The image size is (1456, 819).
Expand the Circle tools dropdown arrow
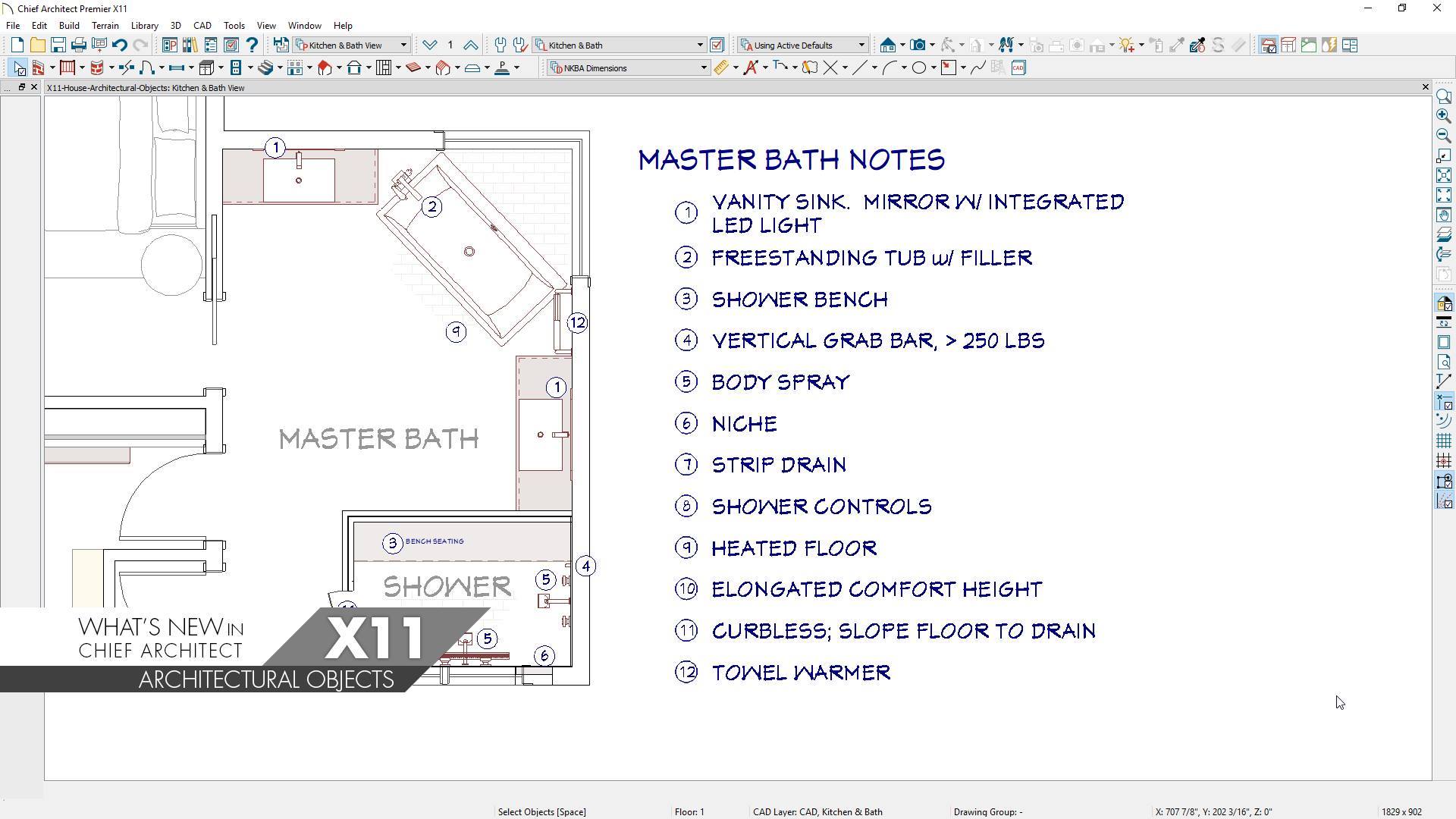[934, 68]
